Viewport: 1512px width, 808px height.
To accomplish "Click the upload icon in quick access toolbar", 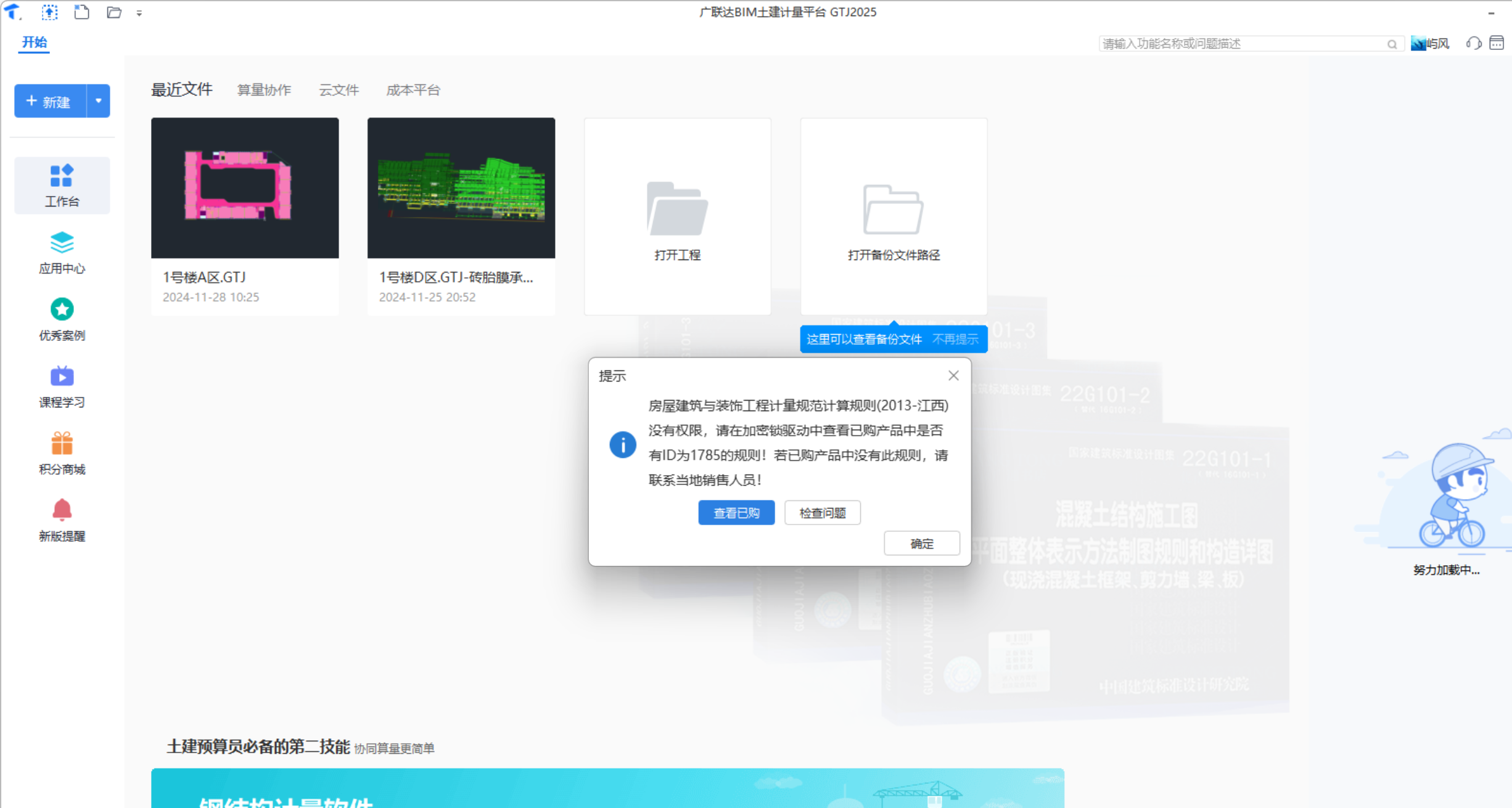I will tap(50, 12).
